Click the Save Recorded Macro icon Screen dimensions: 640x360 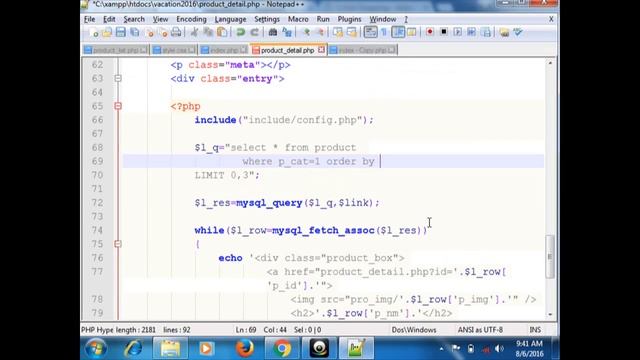(486, 32)
